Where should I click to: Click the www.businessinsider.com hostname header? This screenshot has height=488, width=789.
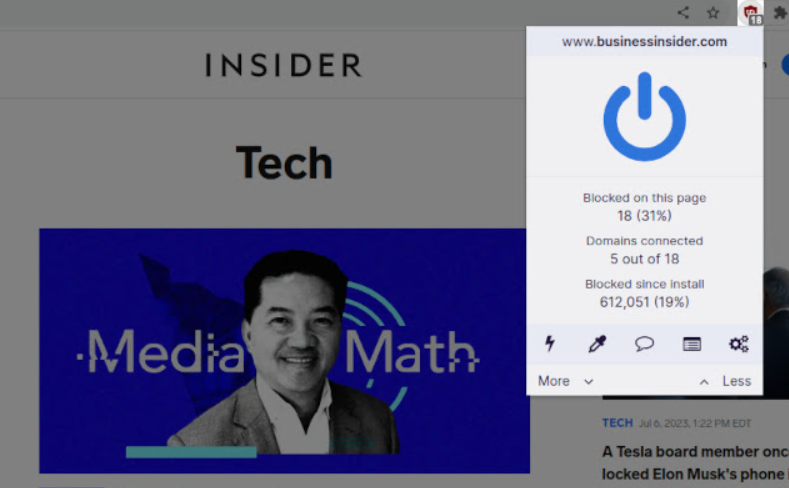tap(644, 41)
